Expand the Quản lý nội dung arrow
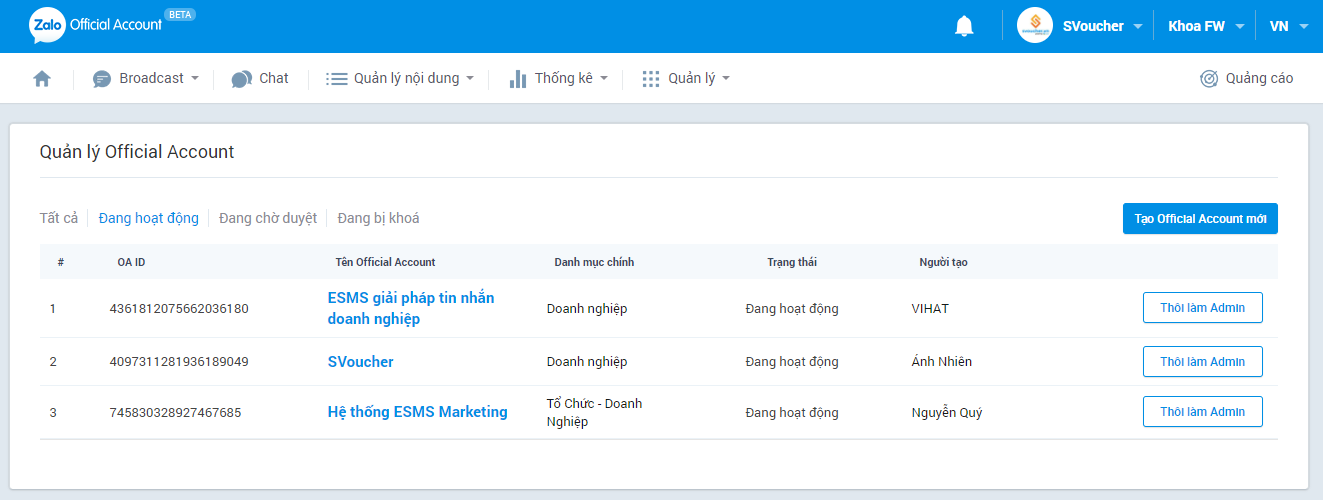Image resolution: width=1323 pixels, height=500 pixels. (470, 79)
